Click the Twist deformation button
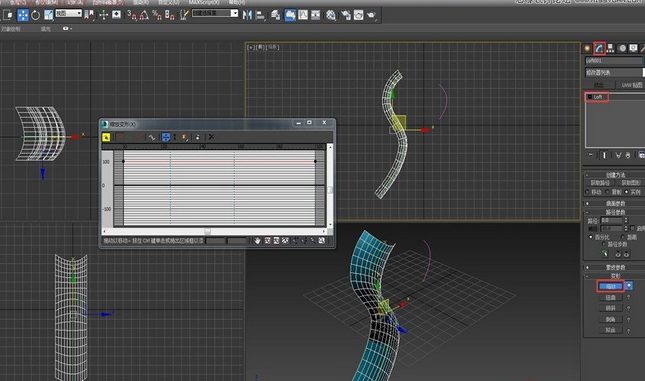 610,297
